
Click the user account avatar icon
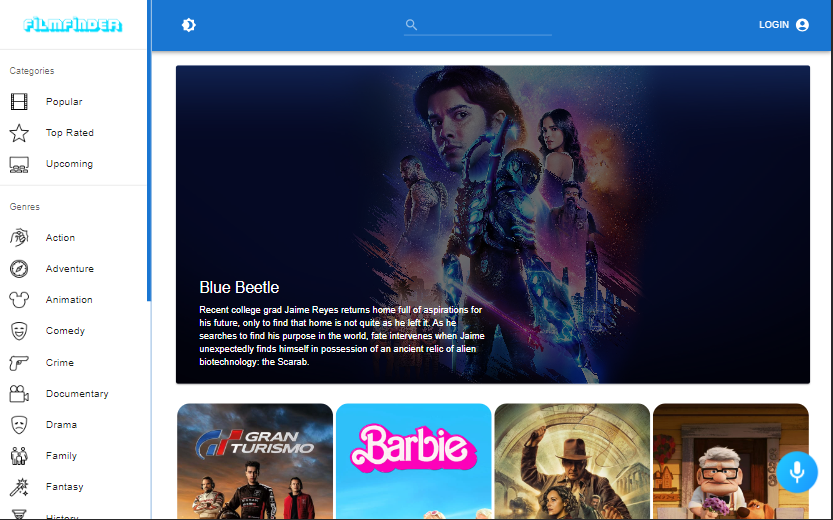[802, 25]
